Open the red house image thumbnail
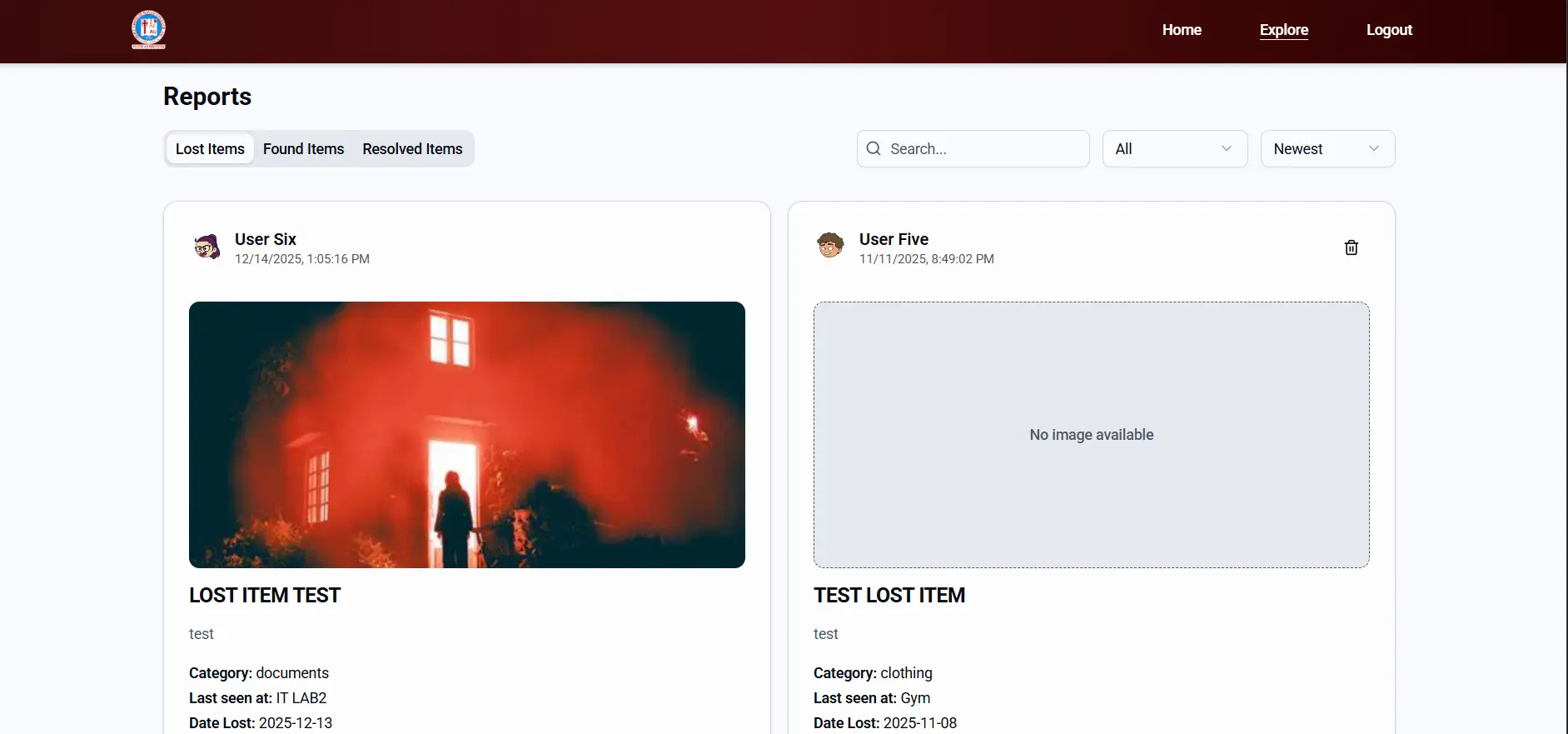The width and height of the screenshot is (1568, 734). pyautogui.click(x=466, y=434)
